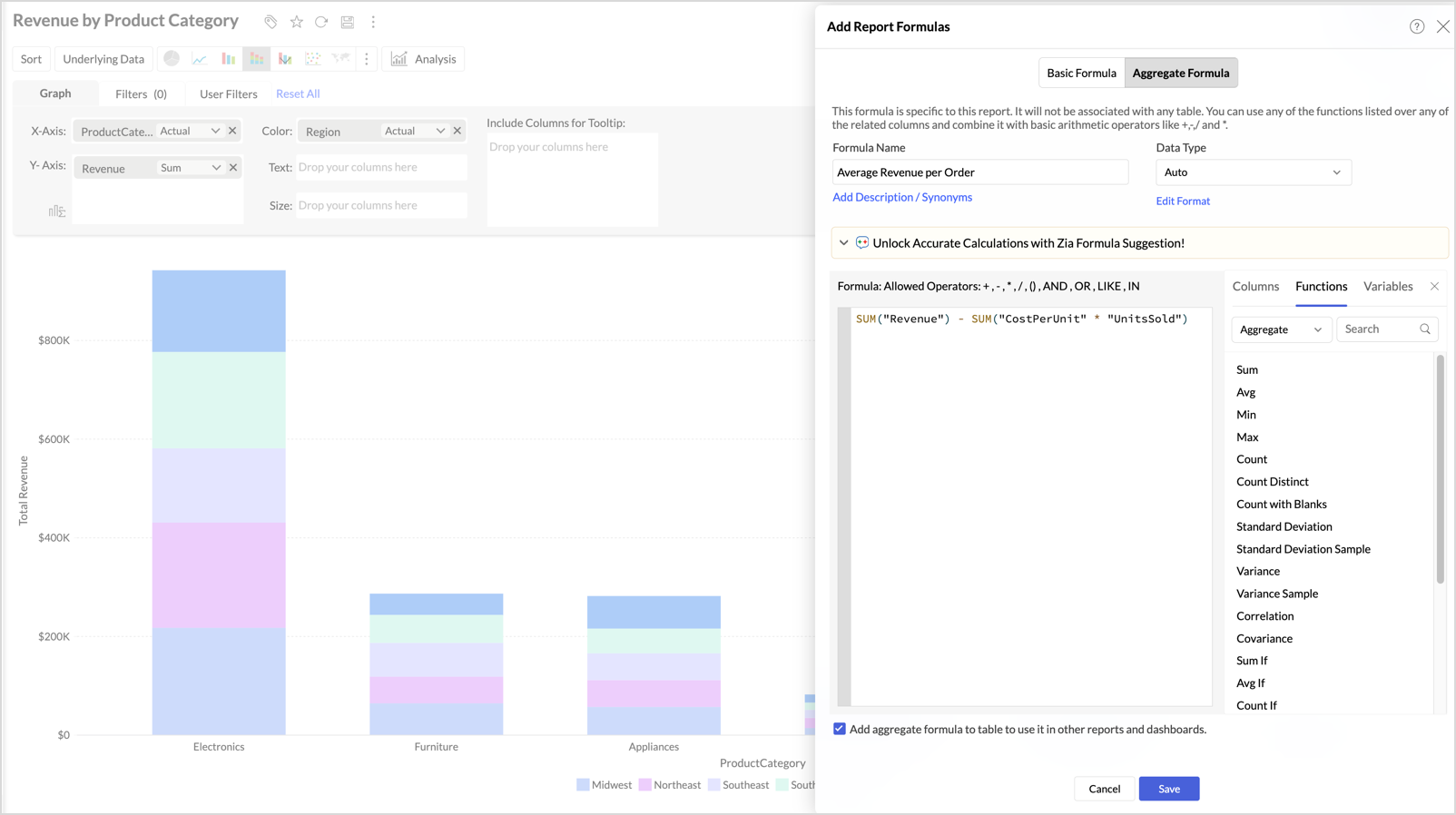Open the Variables tab
Screen dimensions: 1456x815
1387,287
